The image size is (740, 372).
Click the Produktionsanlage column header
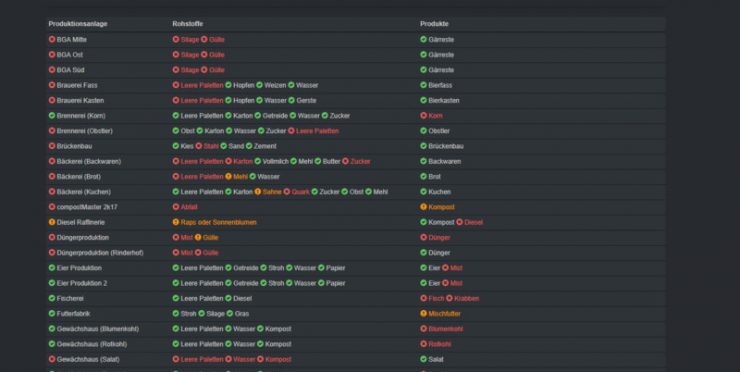click(78, 24)
